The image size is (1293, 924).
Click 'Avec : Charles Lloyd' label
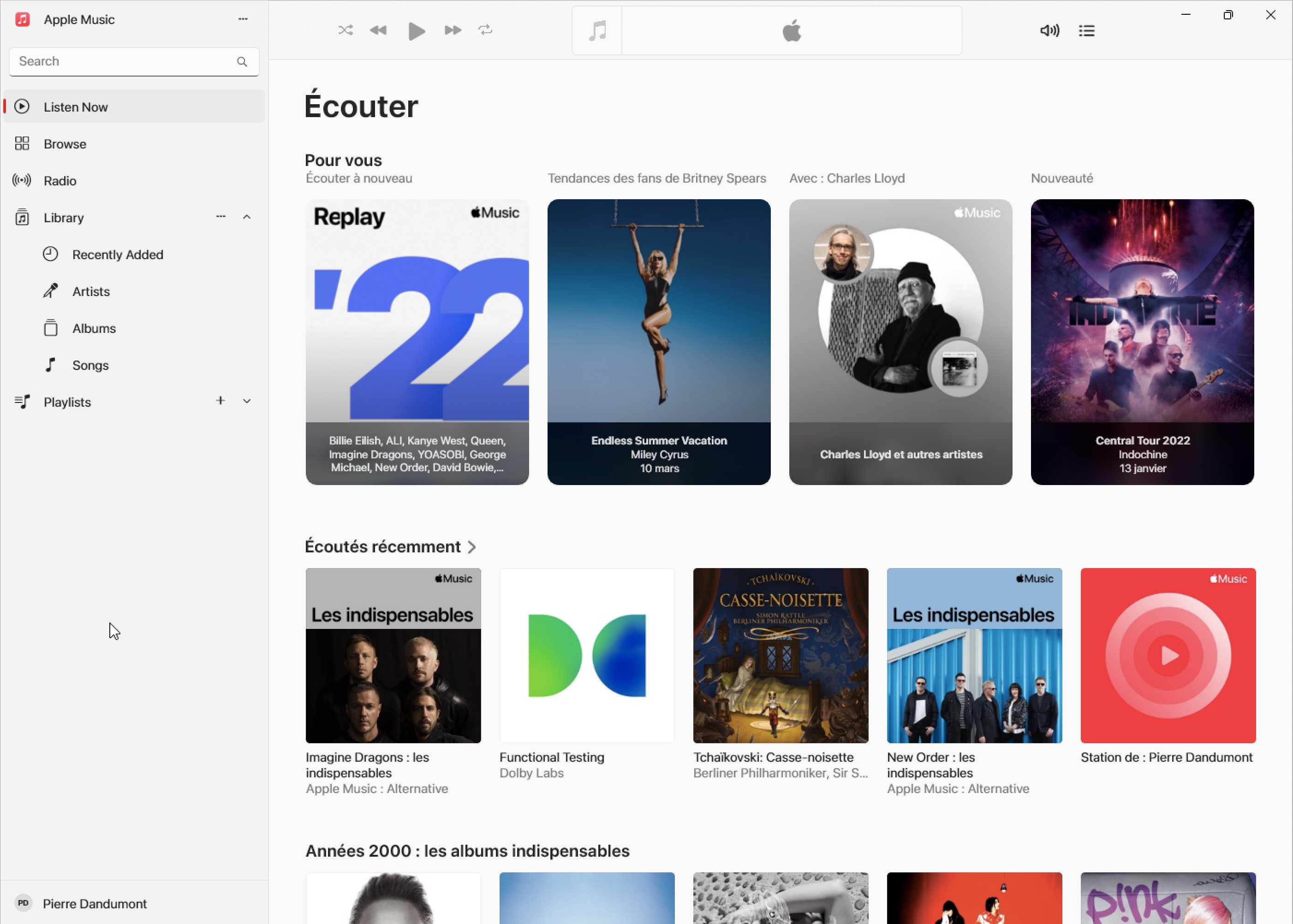coord(847,178)
